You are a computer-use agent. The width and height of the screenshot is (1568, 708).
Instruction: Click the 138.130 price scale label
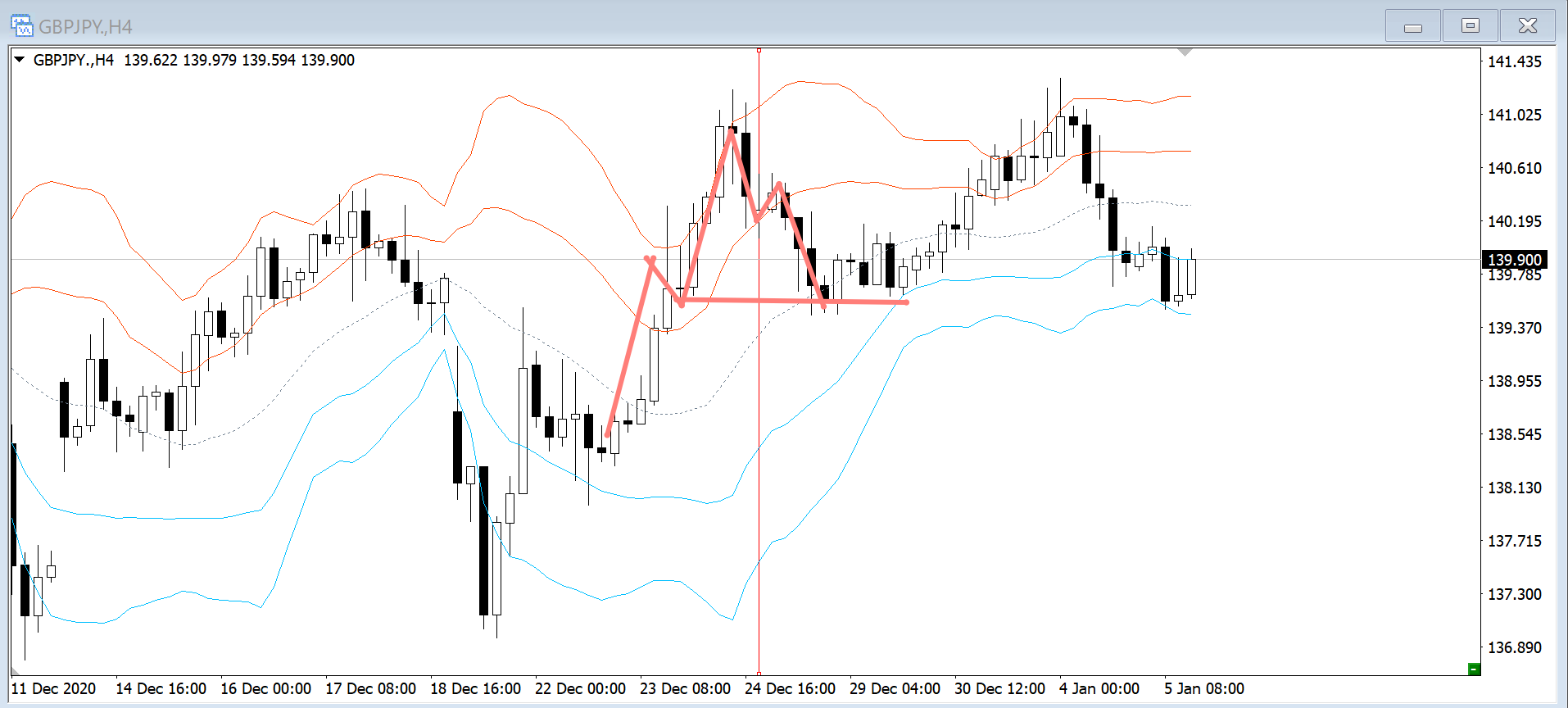pyautogui.click(x=1514, y=488)
